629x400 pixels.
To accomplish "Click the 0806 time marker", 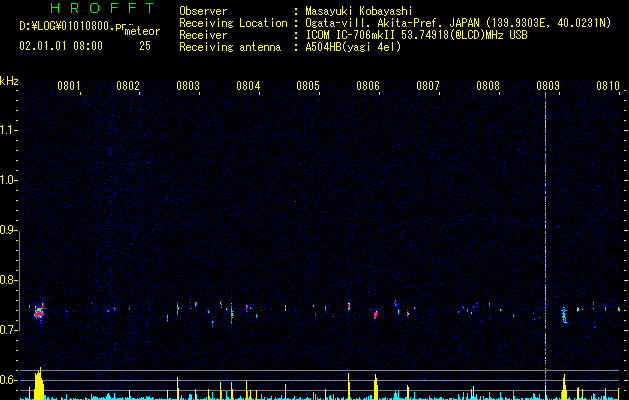I will click(x=368, y=86).
